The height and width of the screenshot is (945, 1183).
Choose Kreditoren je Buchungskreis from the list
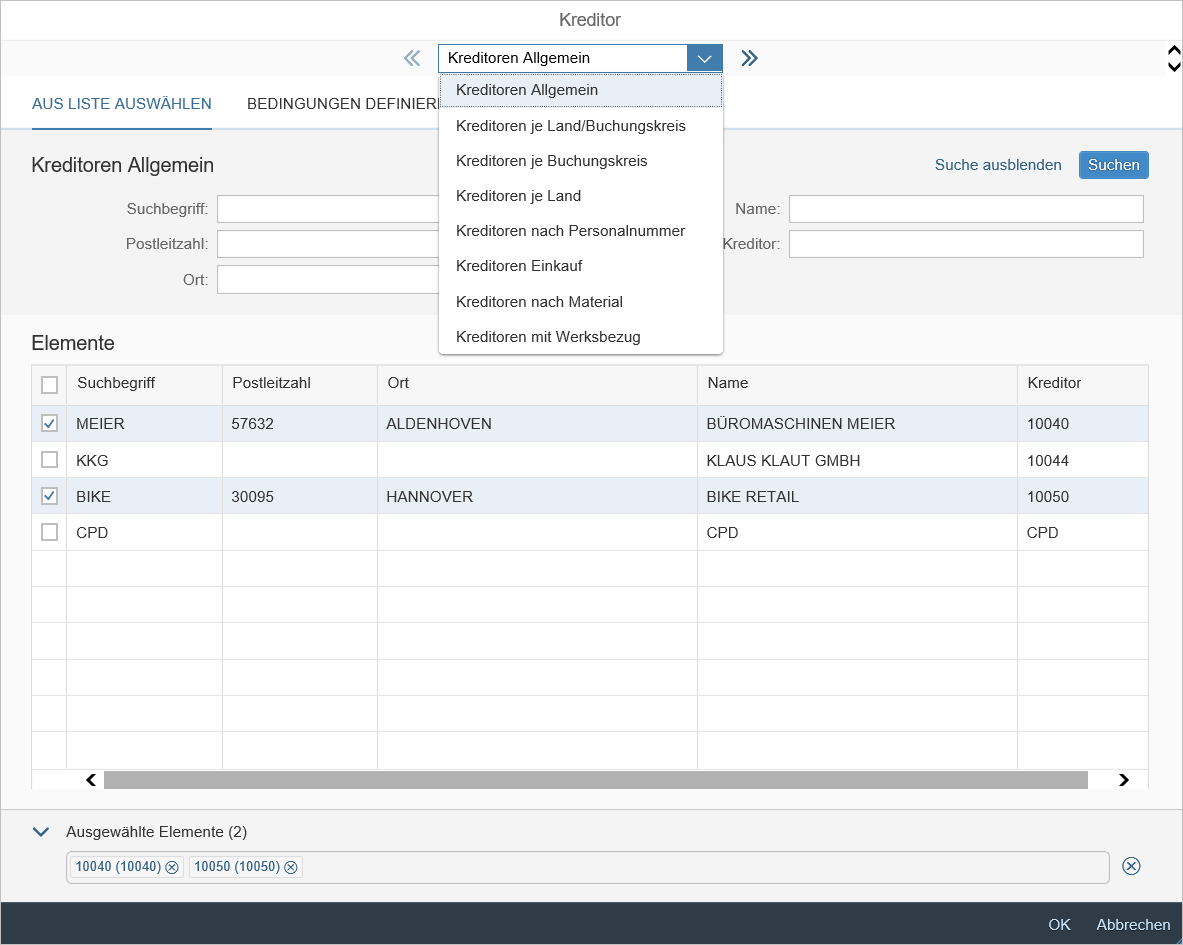tap(551, 161)
